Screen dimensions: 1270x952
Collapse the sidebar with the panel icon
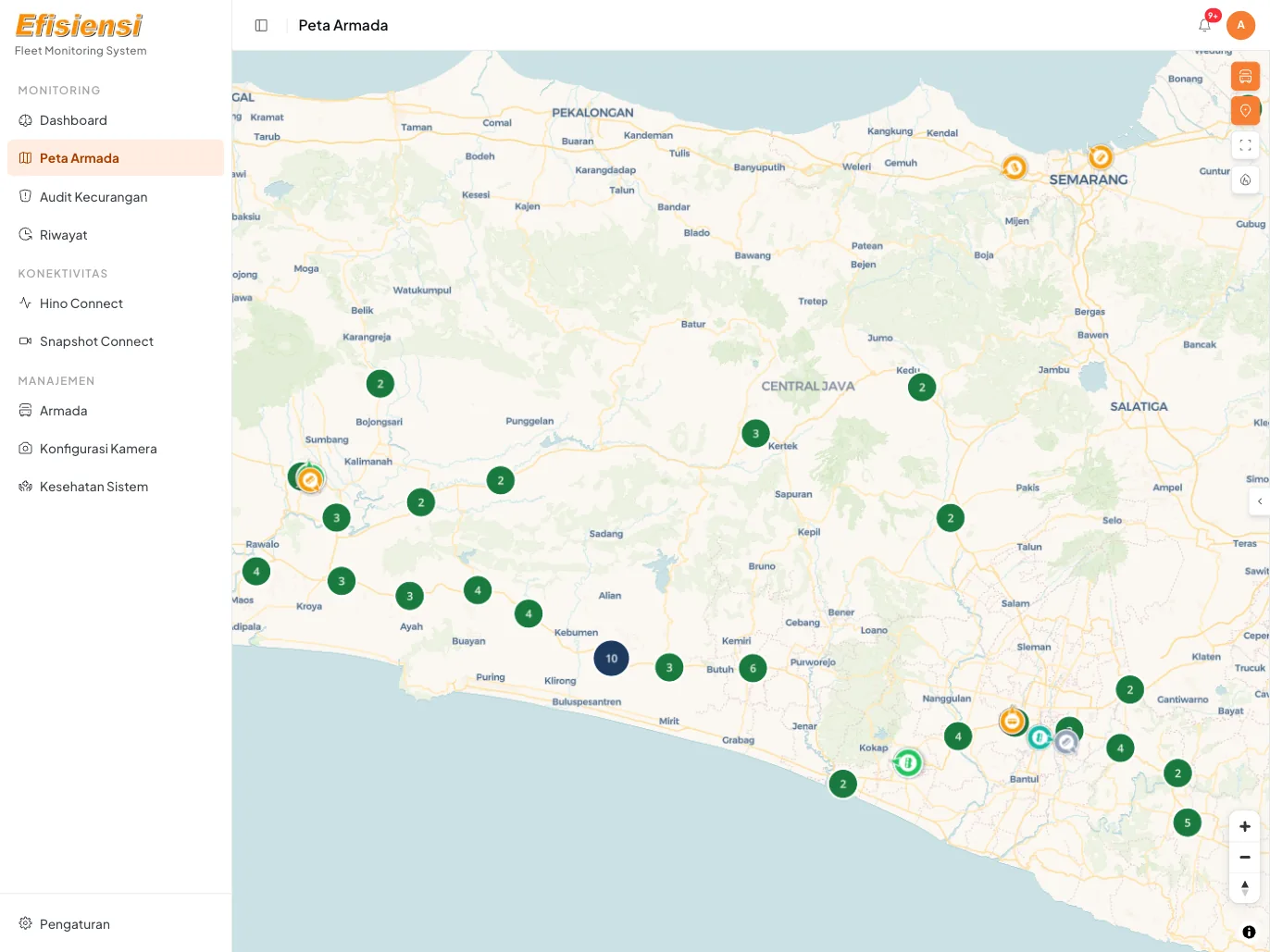point(261,25)
